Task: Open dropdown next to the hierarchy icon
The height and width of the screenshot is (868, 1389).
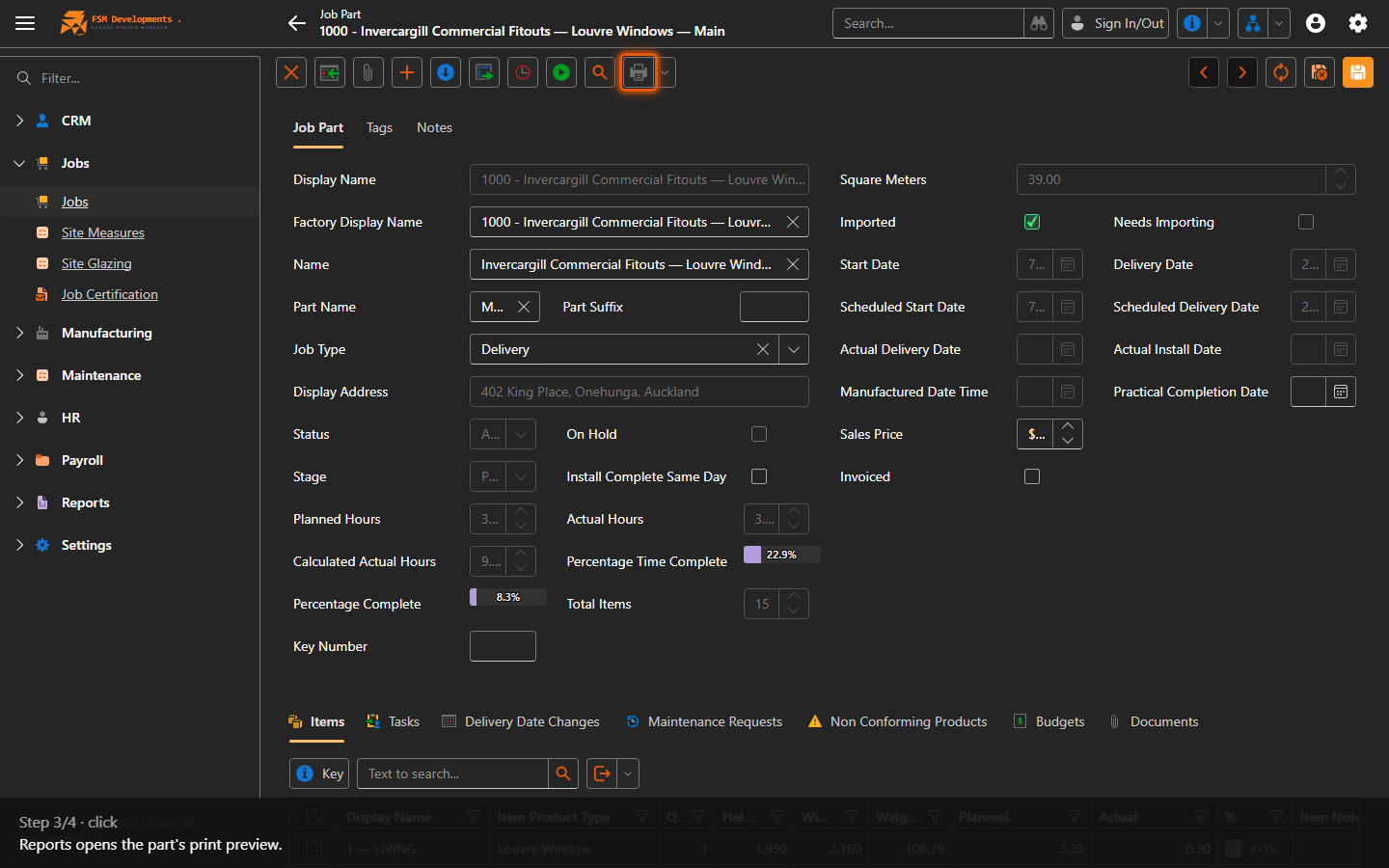Action: click(x=1279, y=23)
